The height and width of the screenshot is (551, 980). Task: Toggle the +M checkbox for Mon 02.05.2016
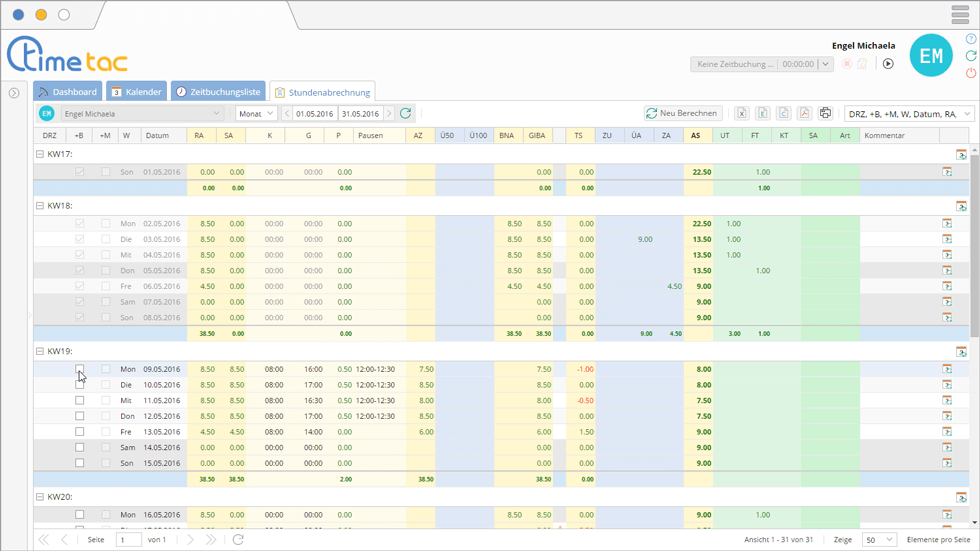pyautogui.click(x=105, y=224)
